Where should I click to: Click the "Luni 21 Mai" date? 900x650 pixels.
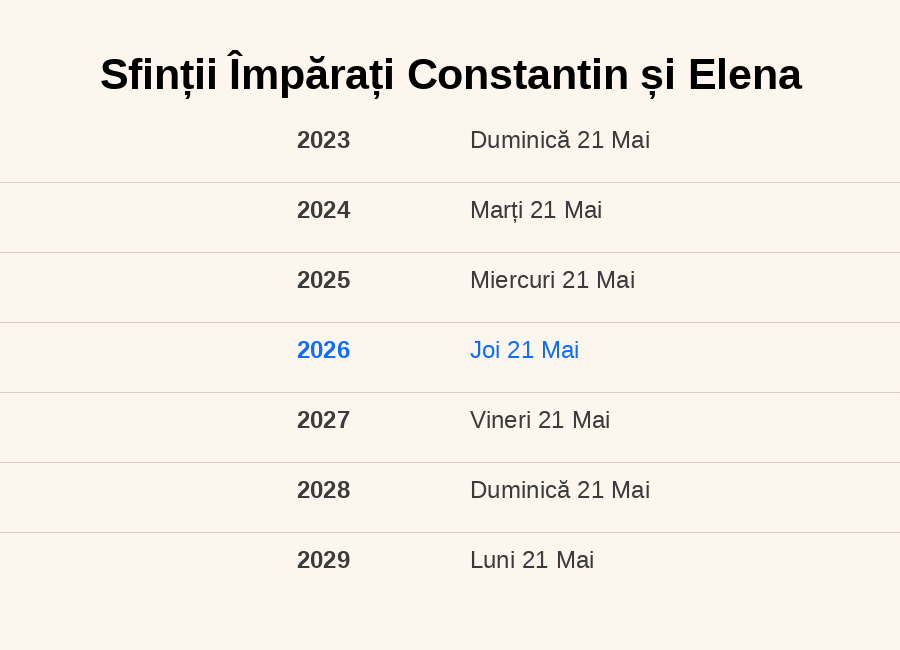[x=532, y=560]
